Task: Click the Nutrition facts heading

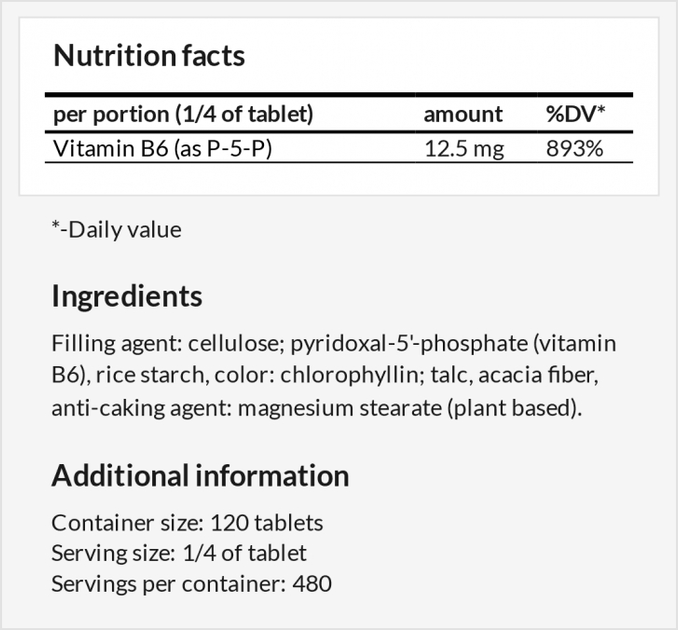Action: [x=149, y=55]
